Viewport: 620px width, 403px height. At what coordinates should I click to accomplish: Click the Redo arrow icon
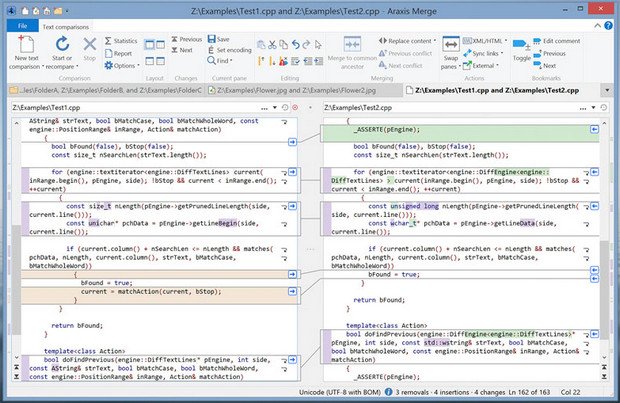306,45
